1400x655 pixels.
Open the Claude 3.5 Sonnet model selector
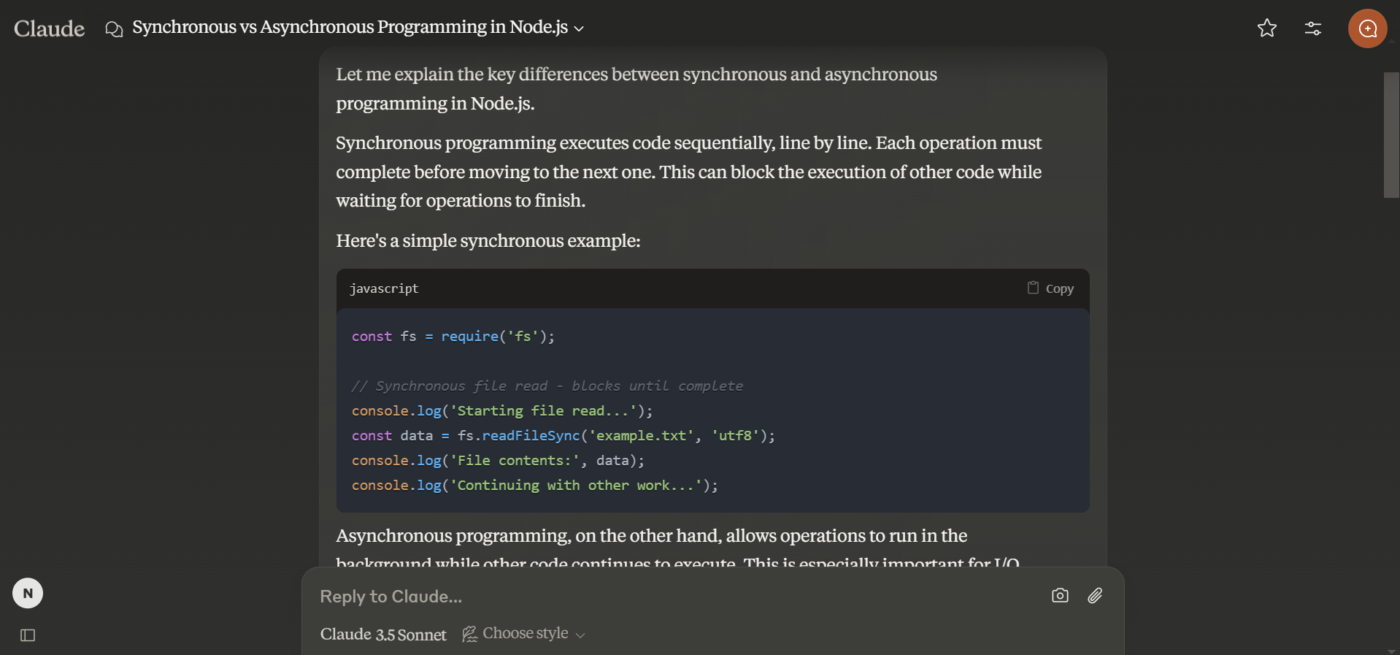[383, 634]
